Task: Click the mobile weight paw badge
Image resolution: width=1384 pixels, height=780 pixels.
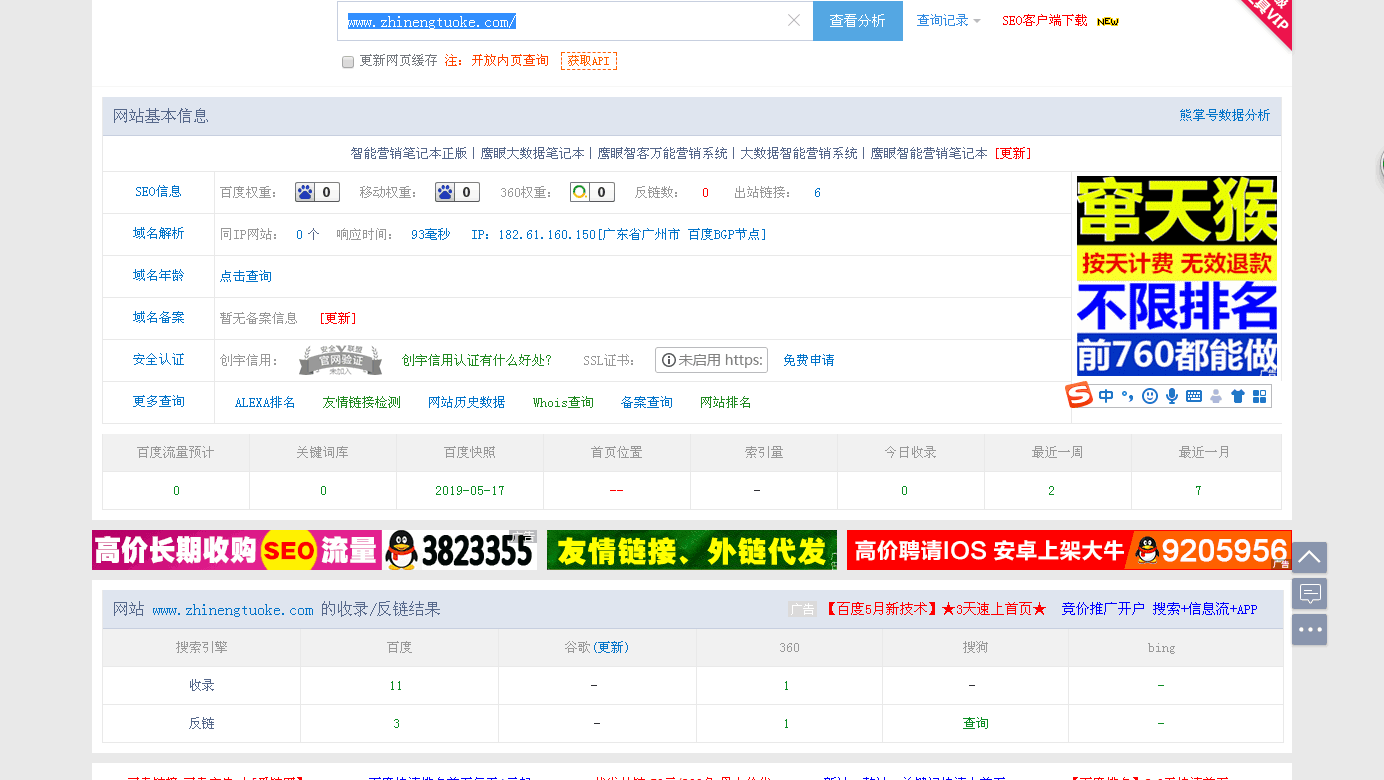Action: click(x=457, y=192)
